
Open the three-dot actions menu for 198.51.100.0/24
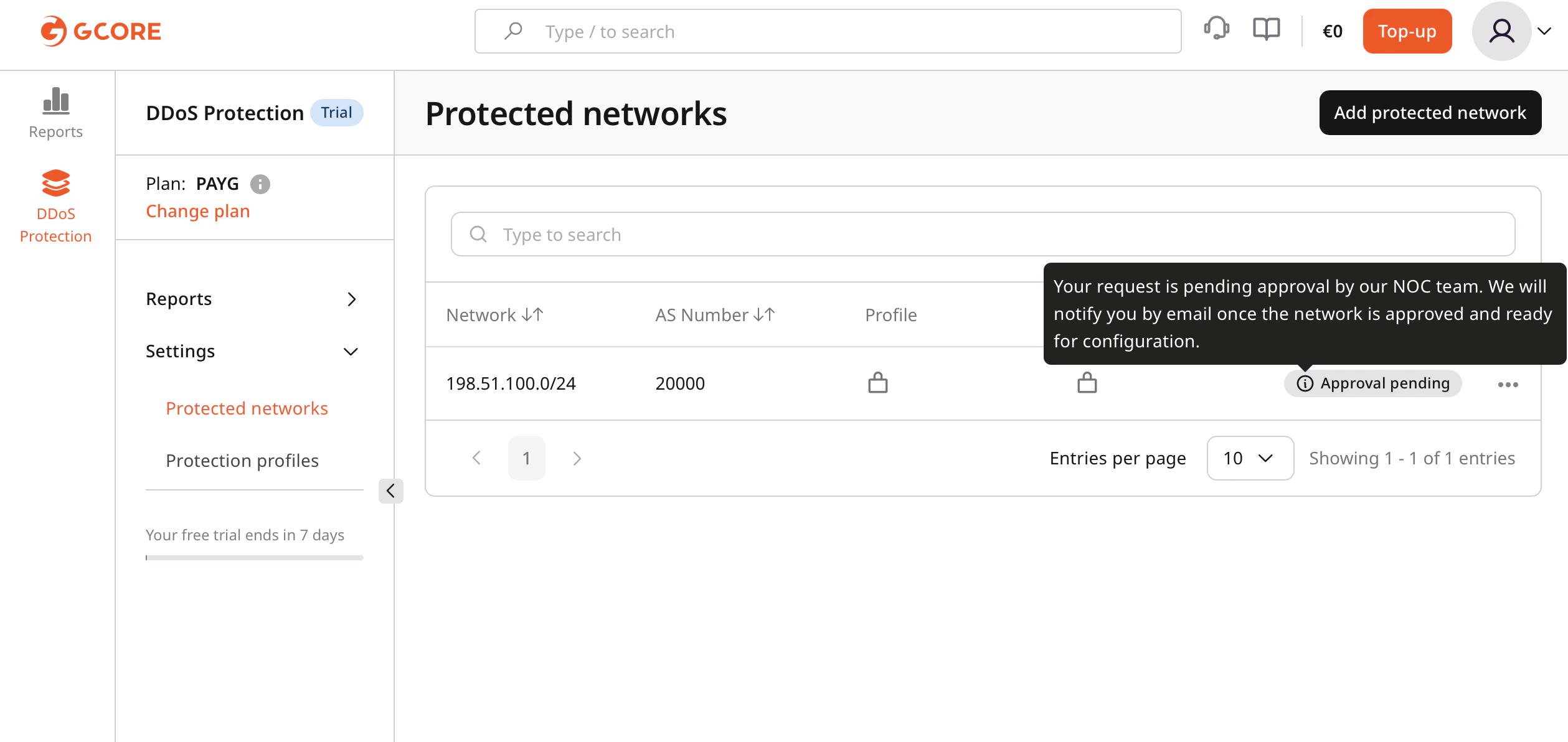1508,383
